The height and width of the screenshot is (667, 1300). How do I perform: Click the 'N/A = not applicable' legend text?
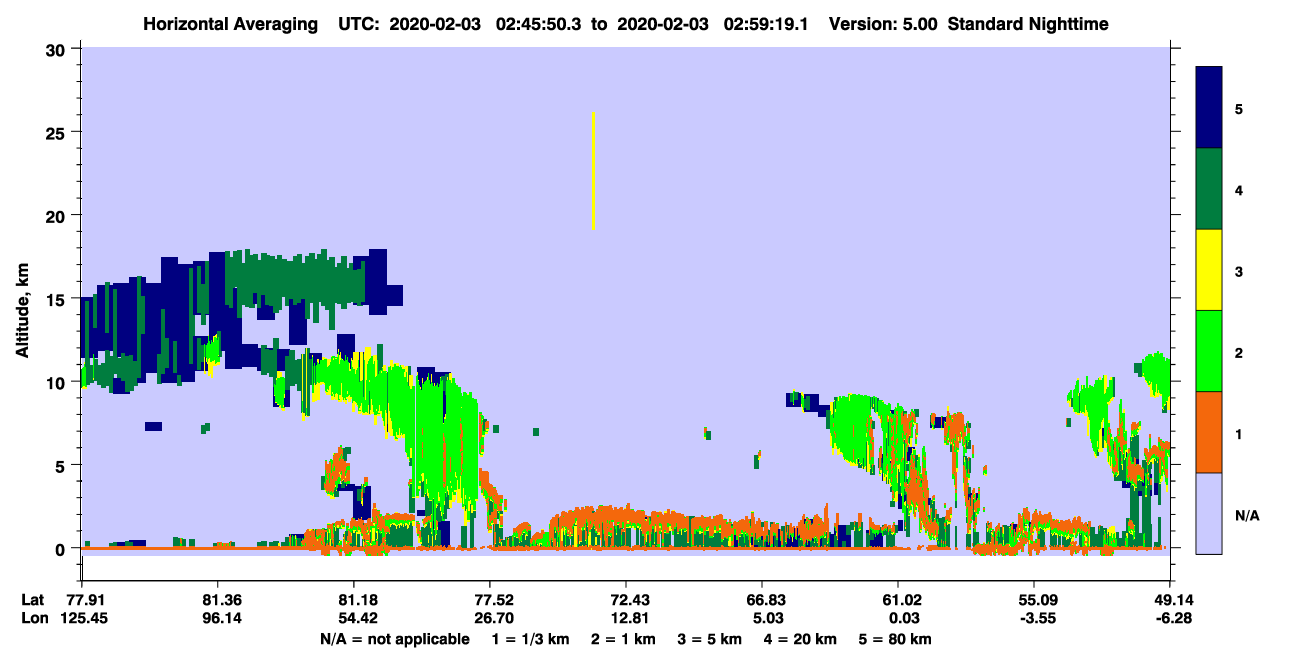coord(394,639)
